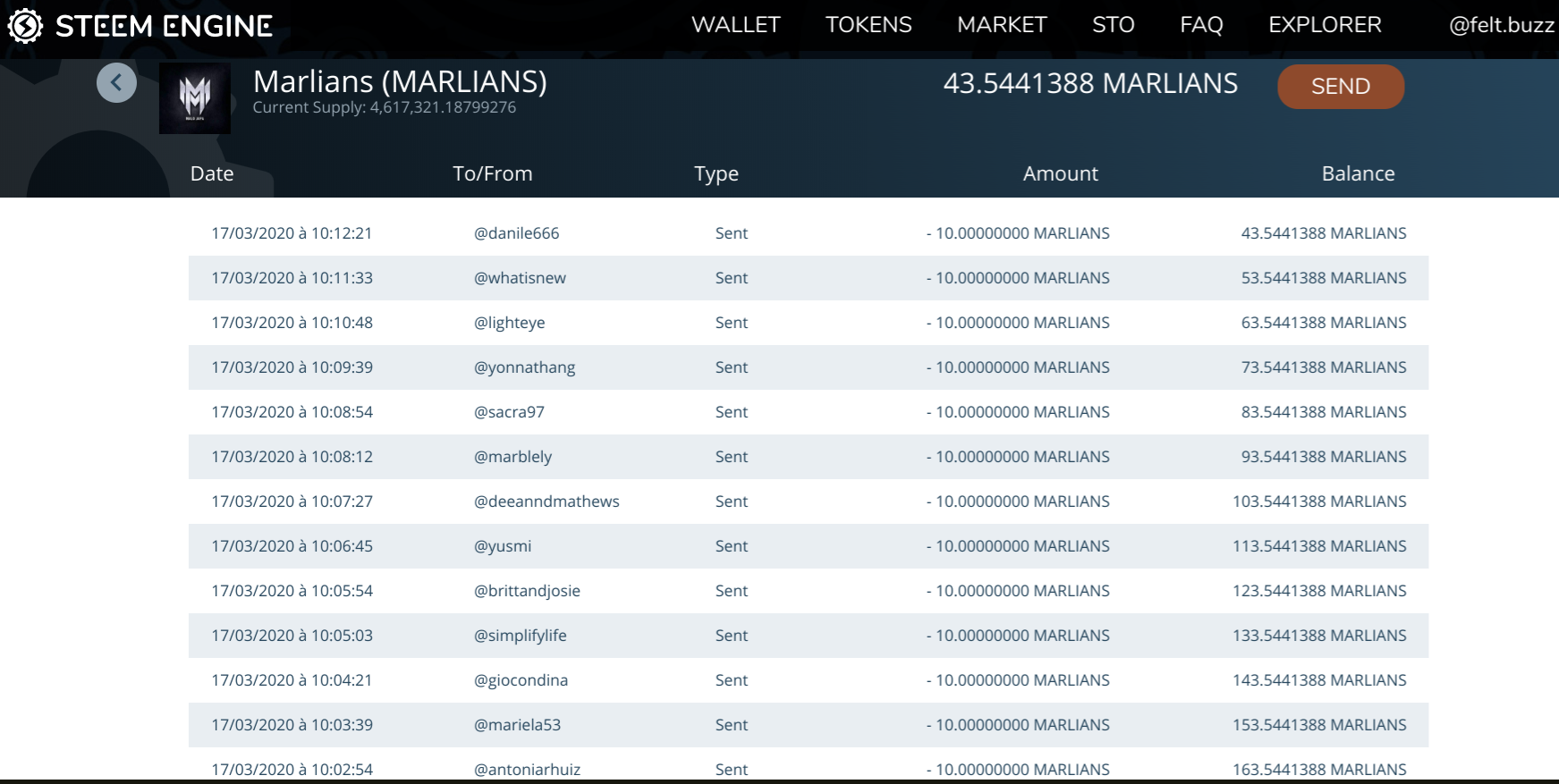
Task: Open the FAQ menu item
Action: pos(1201,25)
